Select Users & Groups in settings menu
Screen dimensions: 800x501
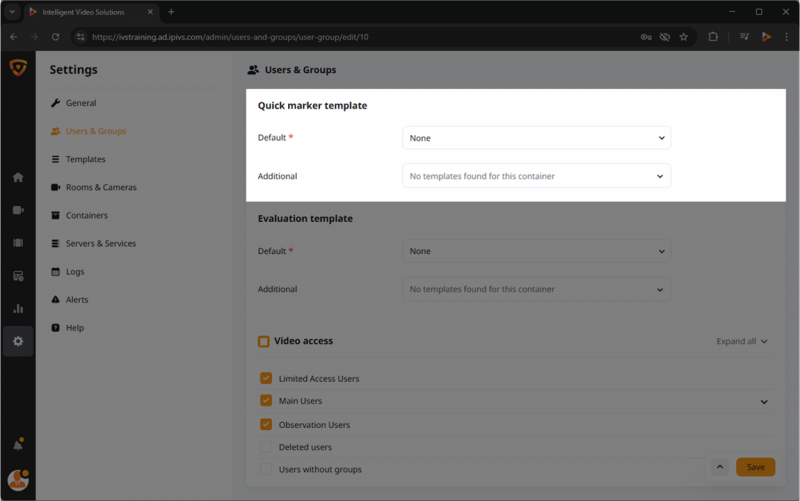[95, 131]
